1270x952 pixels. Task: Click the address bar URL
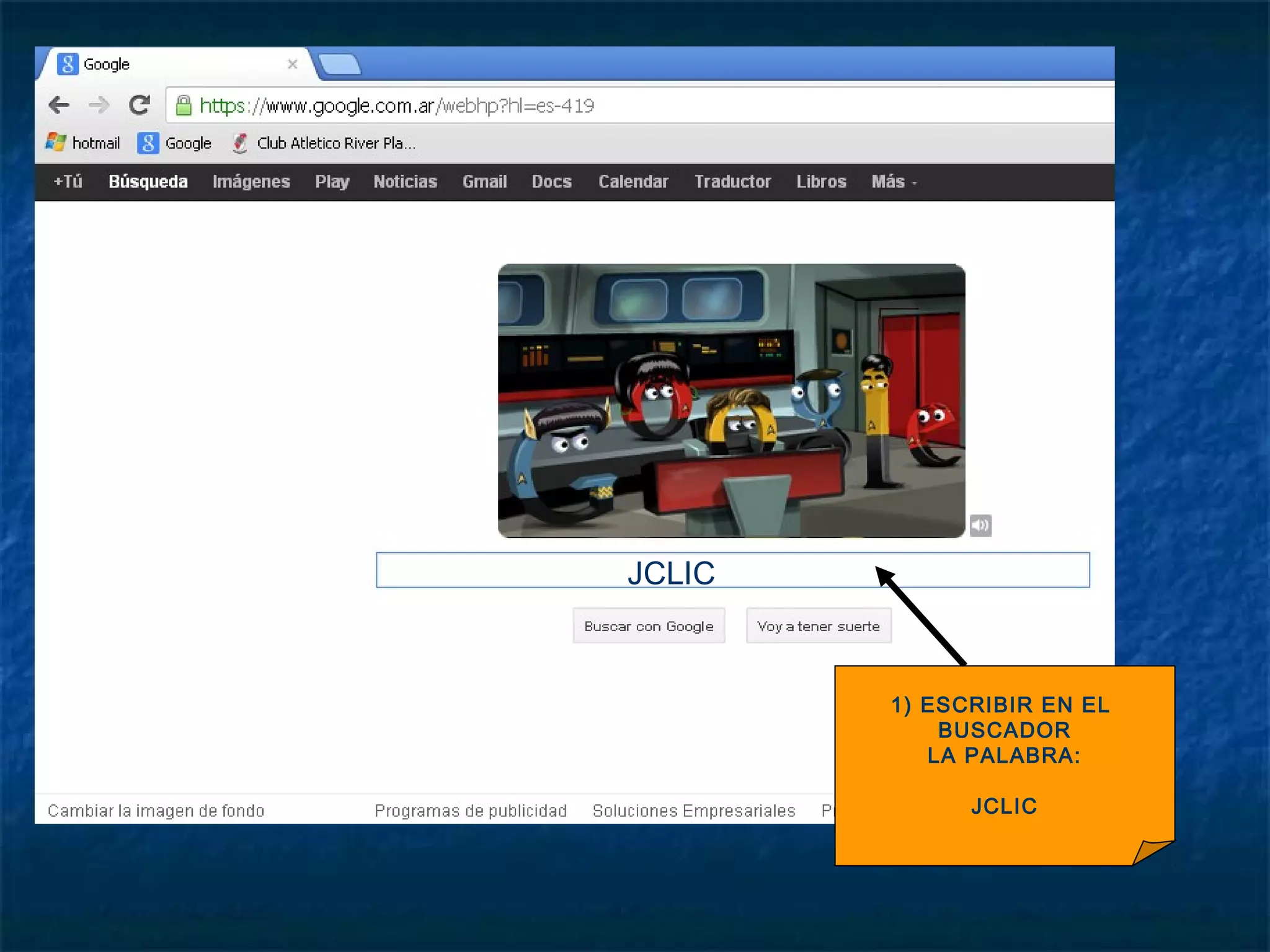click(397, 106)
